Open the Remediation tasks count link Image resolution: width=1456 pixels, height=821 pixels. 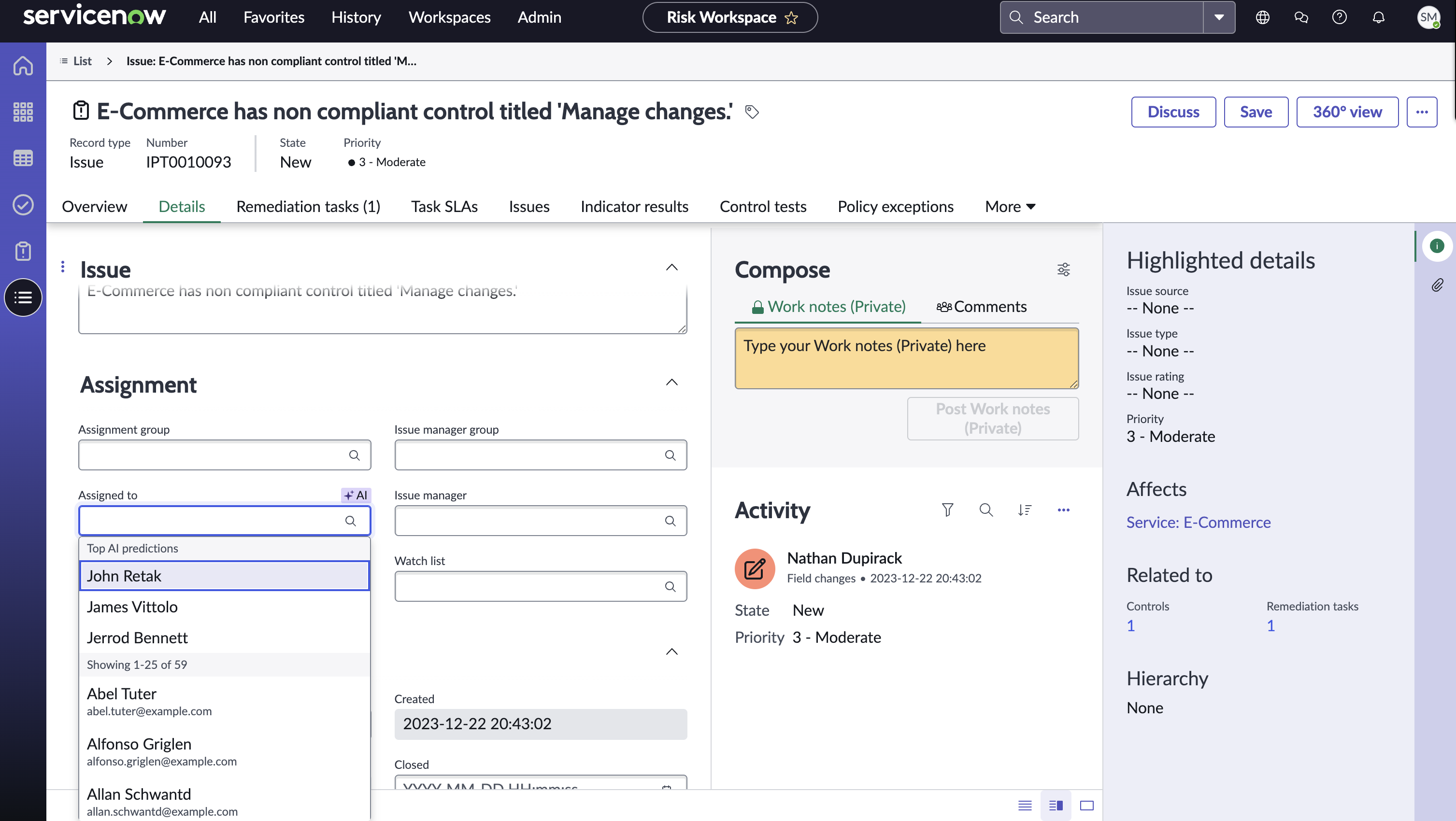click(x=1270, y=625)
